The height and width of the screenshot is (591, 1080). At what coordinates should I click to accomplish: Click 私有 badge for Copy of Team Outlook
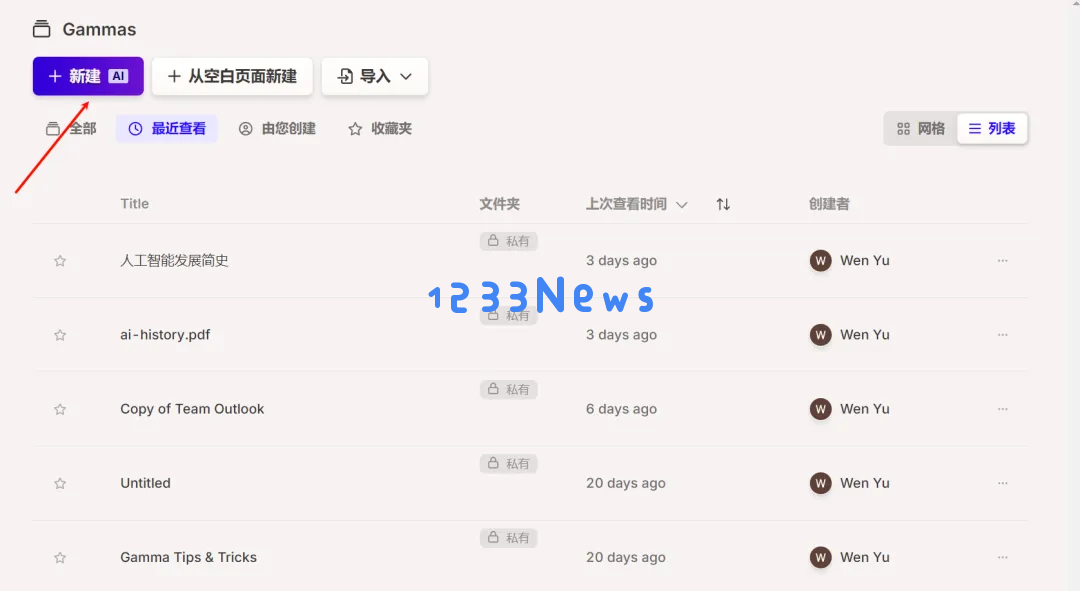click(x=508, y=389)
